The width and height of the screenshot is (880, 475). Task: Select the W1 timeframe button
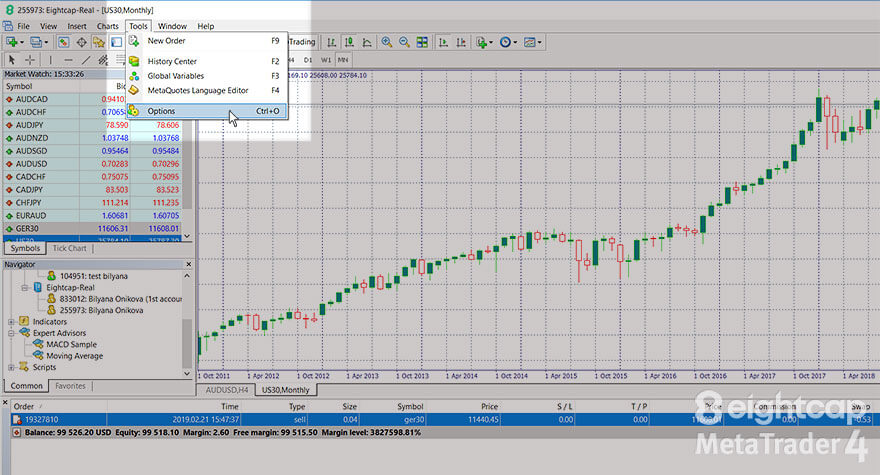pos(326,60)
